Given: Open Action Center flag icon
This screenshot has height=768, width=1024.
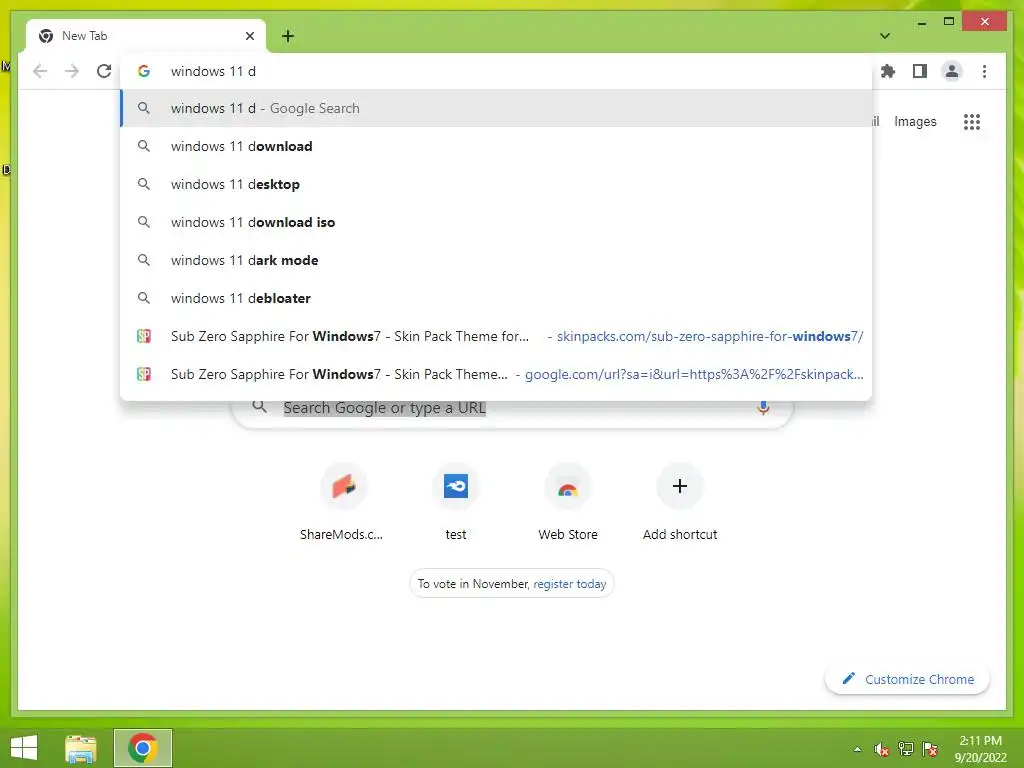Looking at the screenshot, I should 930,749.
